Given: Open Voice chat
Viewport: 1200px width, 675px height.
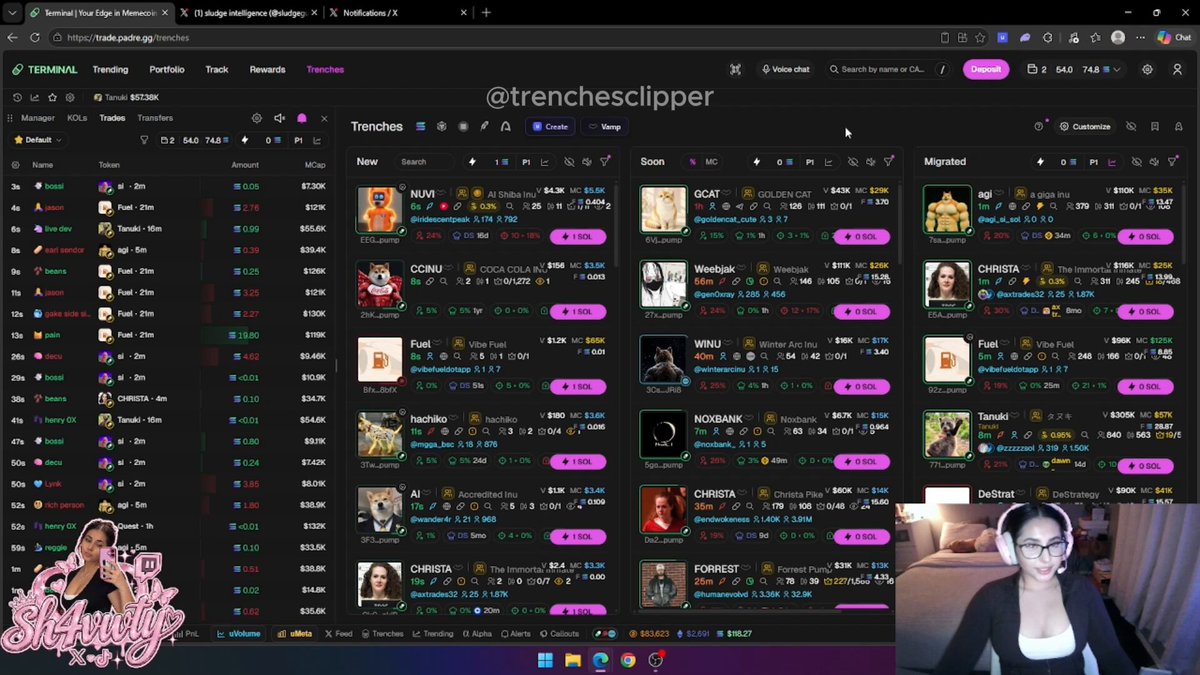Looking at the screenshot, I should coord(786,69).
